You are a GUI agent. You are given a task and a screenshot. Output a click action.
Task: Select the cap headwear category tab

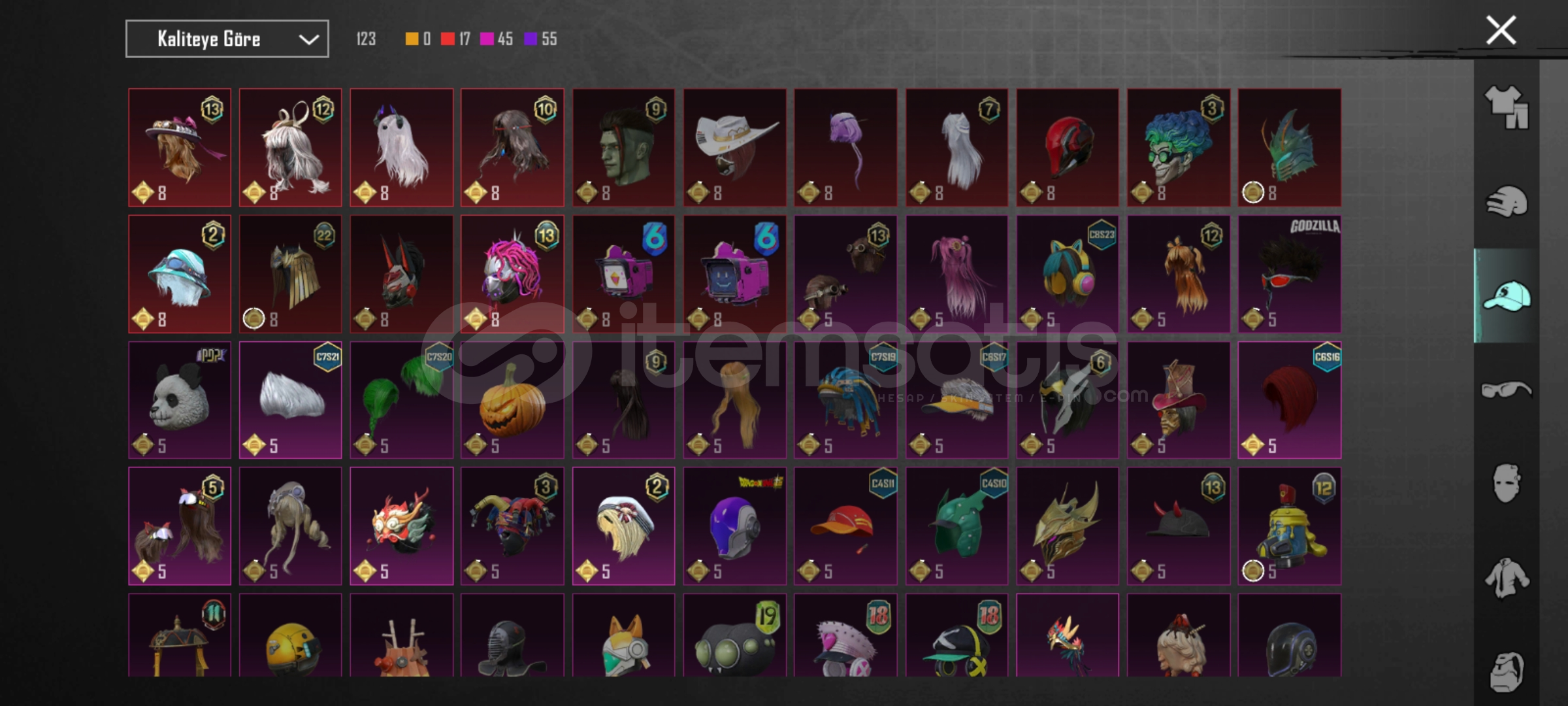click(x=1506, y=295)
